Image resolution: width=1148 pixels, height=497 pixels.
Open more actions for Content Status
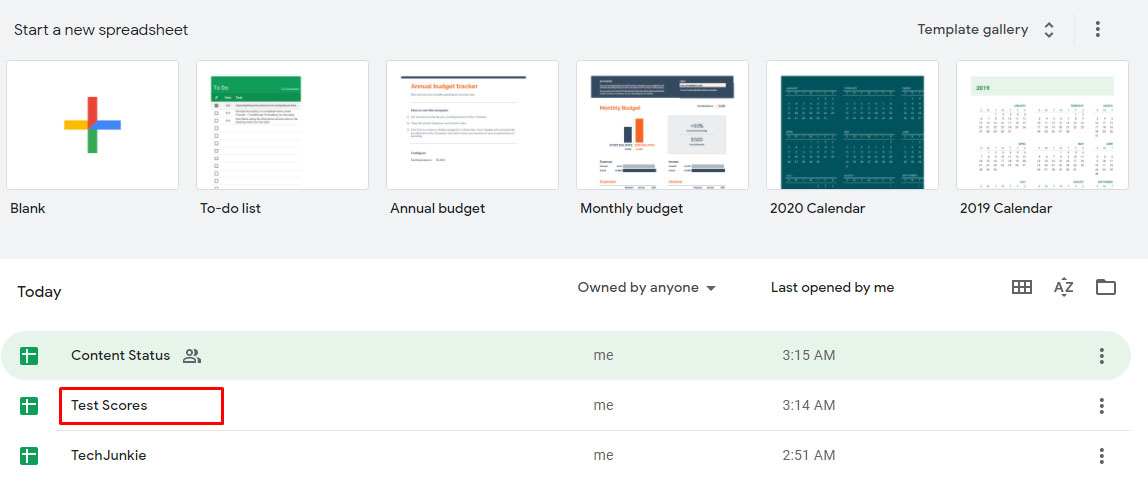point(1101,356)
